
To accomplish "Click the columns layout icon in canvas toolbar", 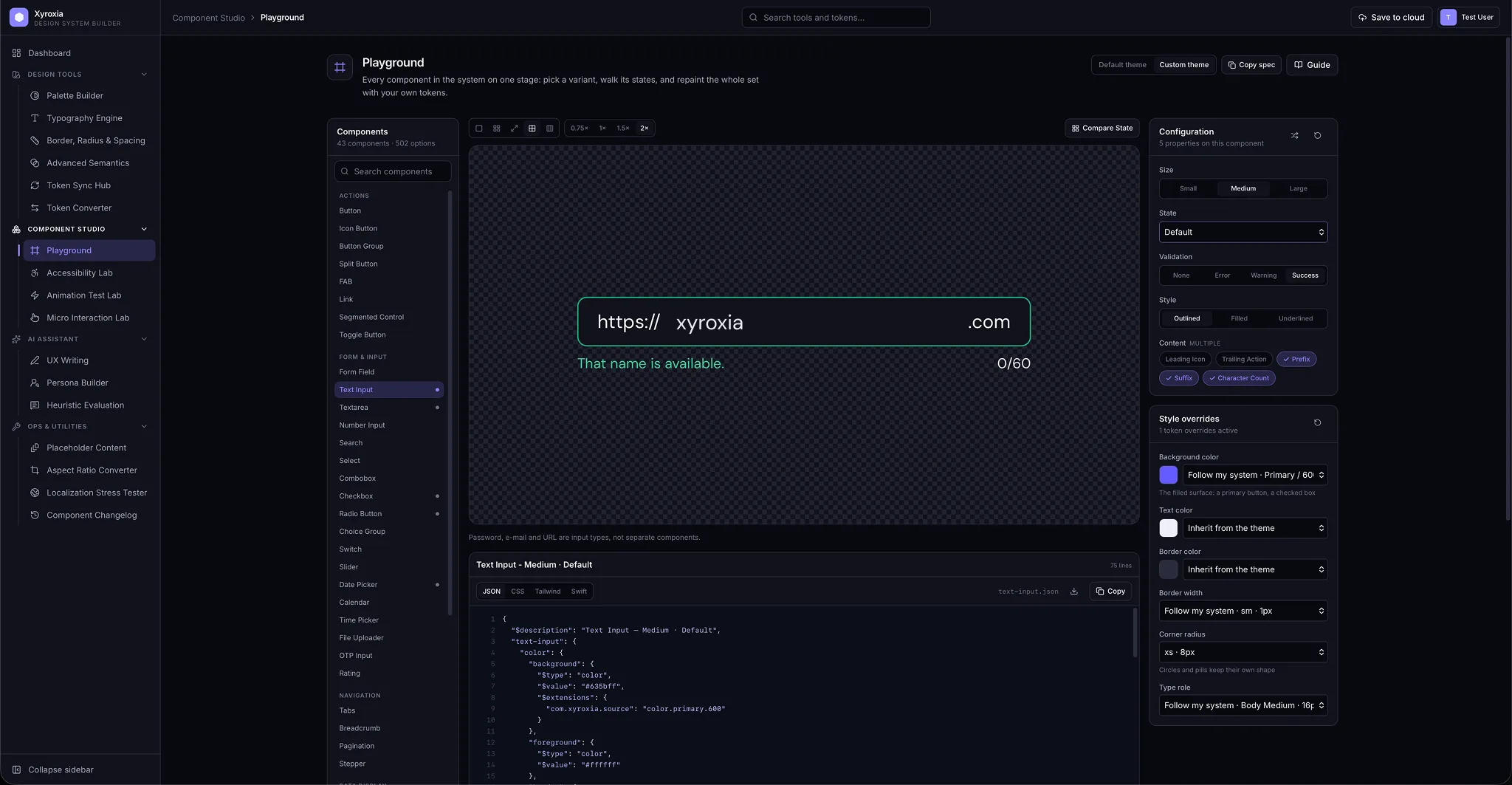I will pyautogui.click(x=549, y=128).
